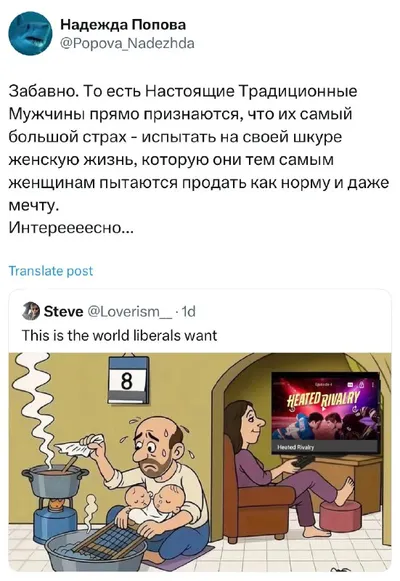The image size is (400, 581).
Task: Click the Translate post link
Action: [x=51, y=271]
